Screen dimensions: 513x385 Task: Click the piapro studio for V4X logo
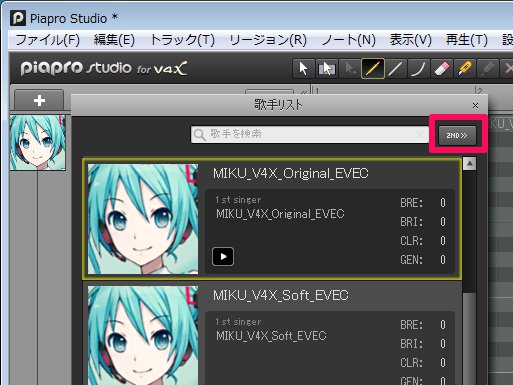[x=104, y=68]
